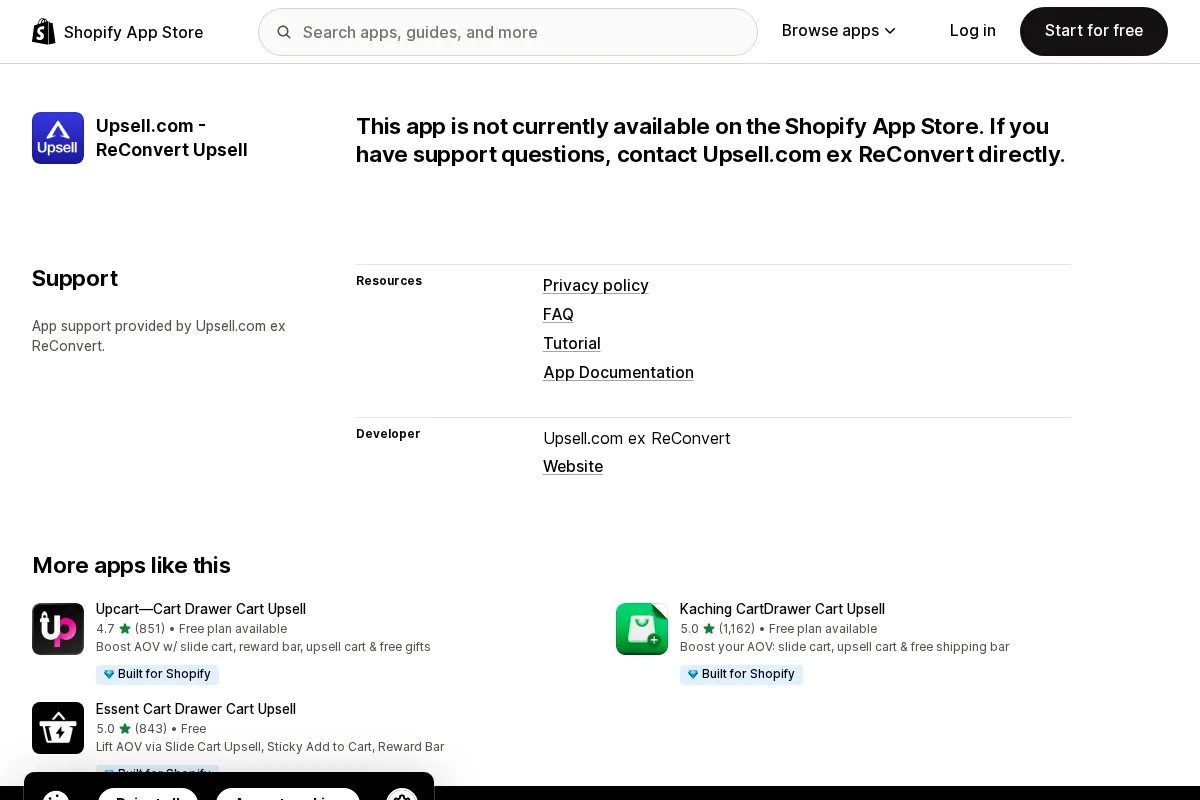Visit the developer Website link
This screenshot has height=800, width=1200.
(573, 466)
